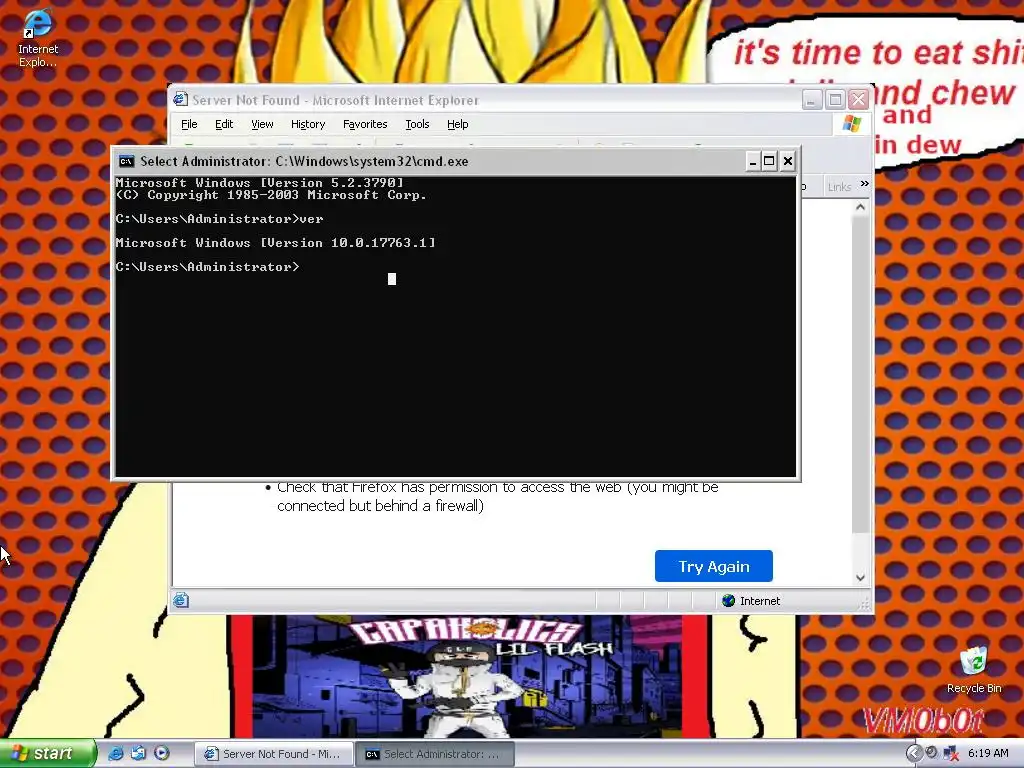Close the cmd.exe window
The height and width of the screenshot is (768, 1024).
(x=788, y=161)
